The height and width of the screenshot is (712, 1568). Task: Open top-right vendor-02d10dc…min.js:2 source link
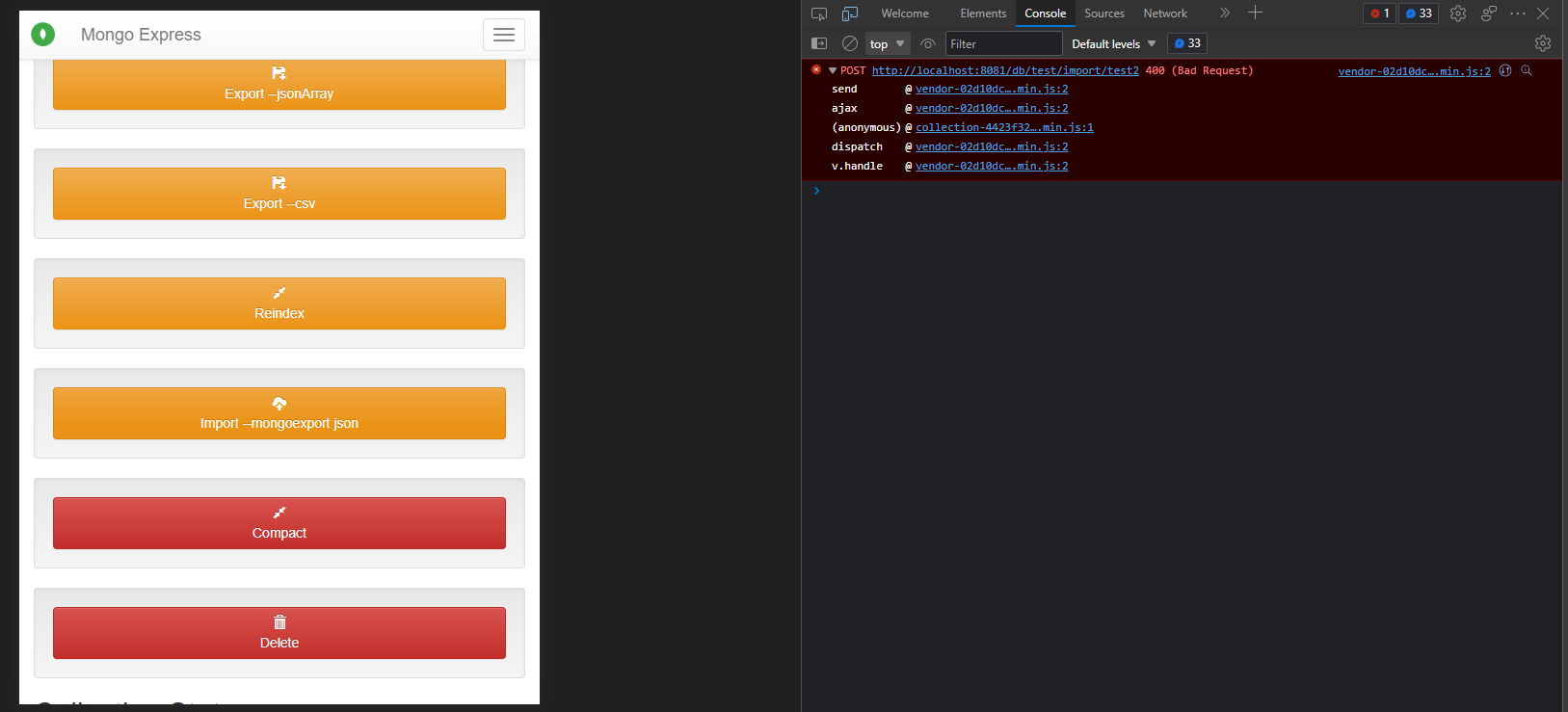click(x=1414, y=71)
